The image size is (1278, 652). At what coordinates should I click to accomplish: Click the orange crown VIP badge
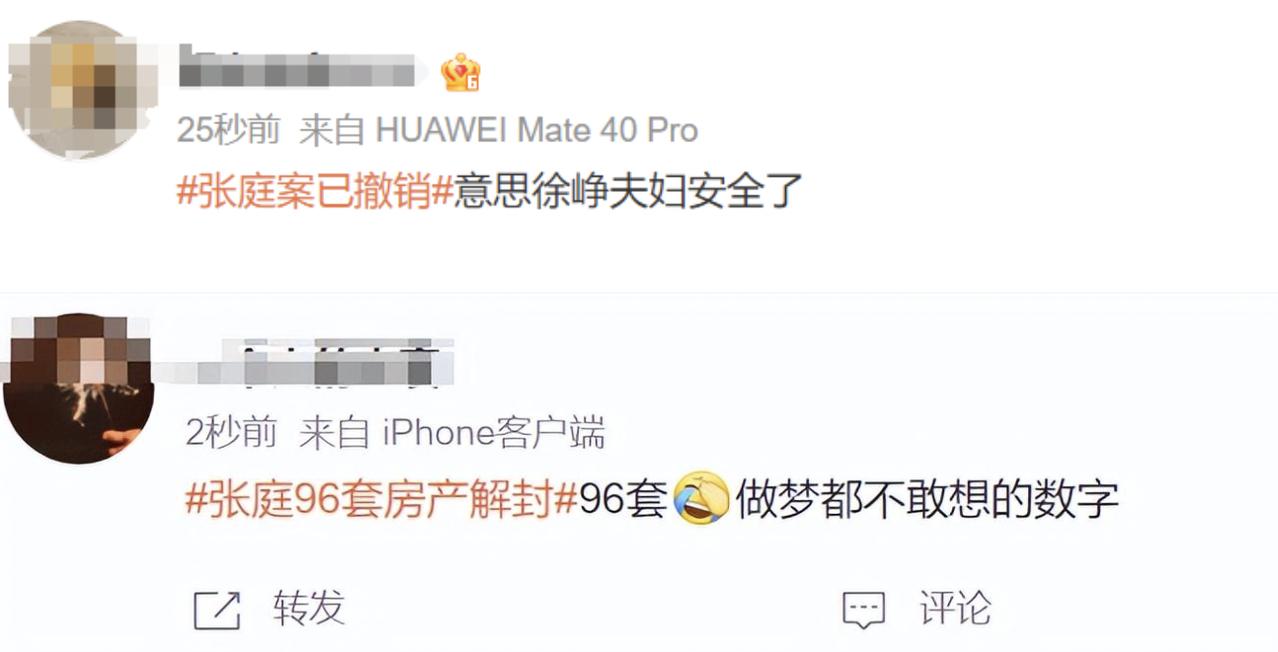coord(461,72)
